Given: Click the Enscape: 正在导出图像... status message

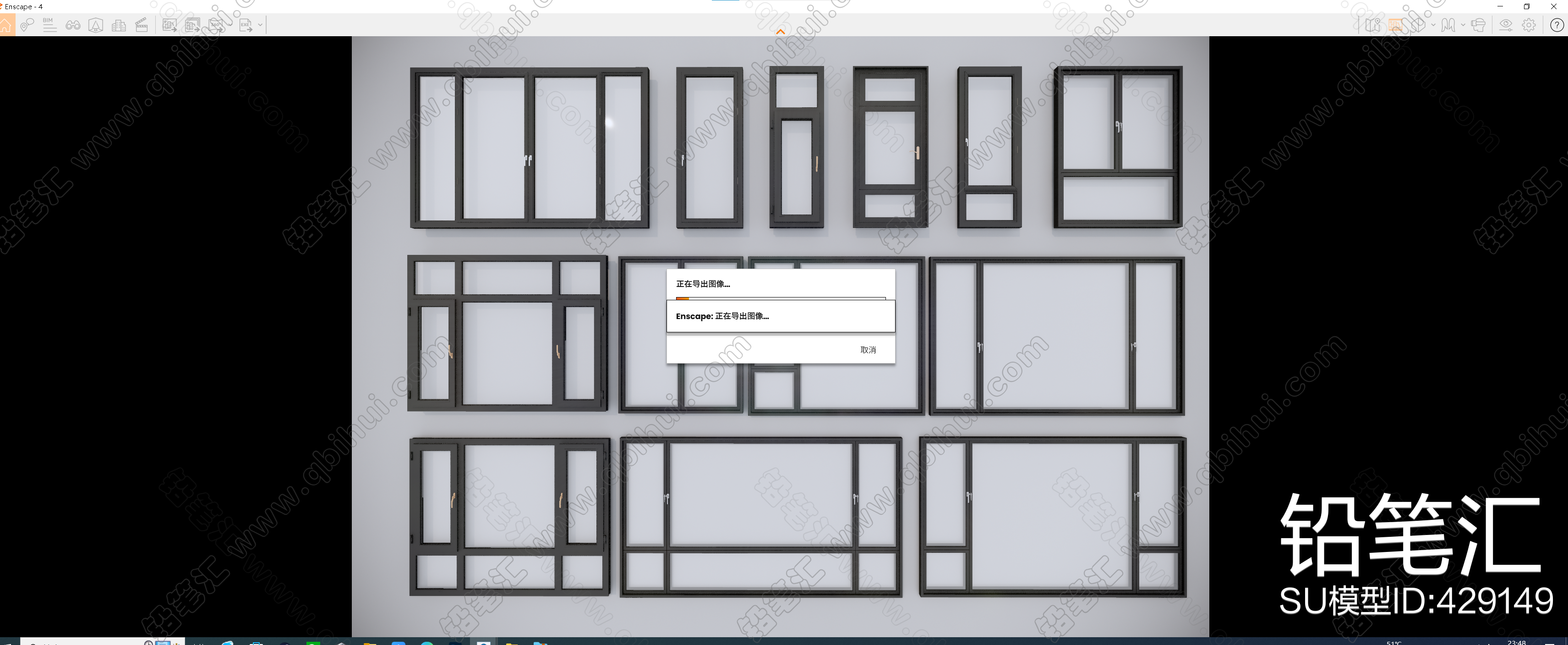Looking at the screenshot, I should coord(722,316).
